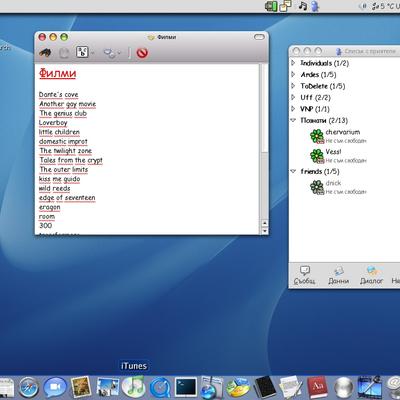Open iTunes from the Dock
Screen dimensions: 400x400
pos(133,387)
